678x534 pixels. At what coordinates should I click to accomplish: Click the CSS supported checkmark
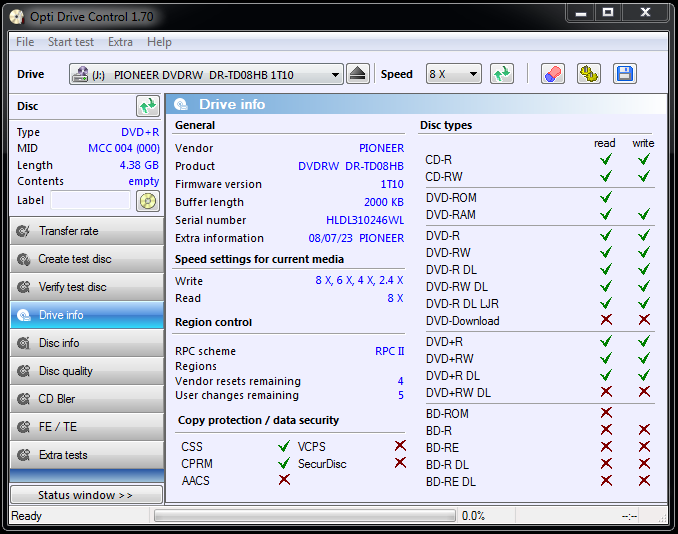(x=284, y=446)
